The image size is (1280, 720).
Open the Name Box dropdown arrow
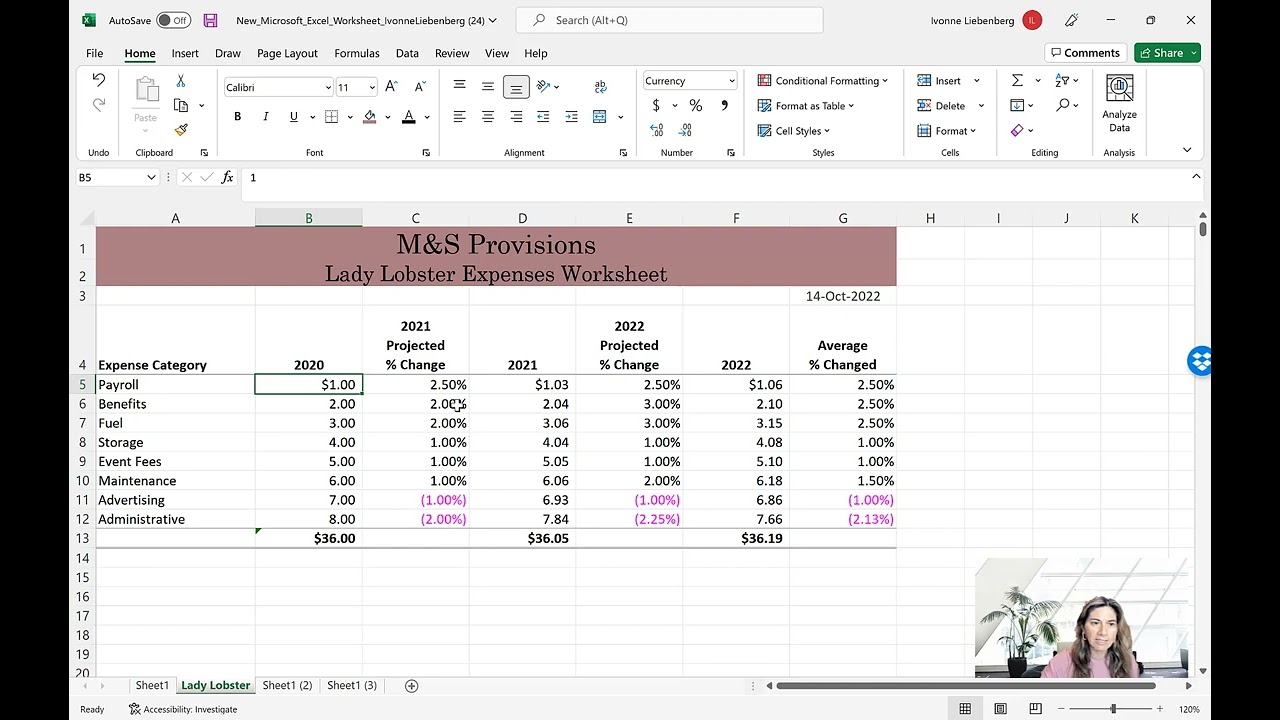click(151, 177)
